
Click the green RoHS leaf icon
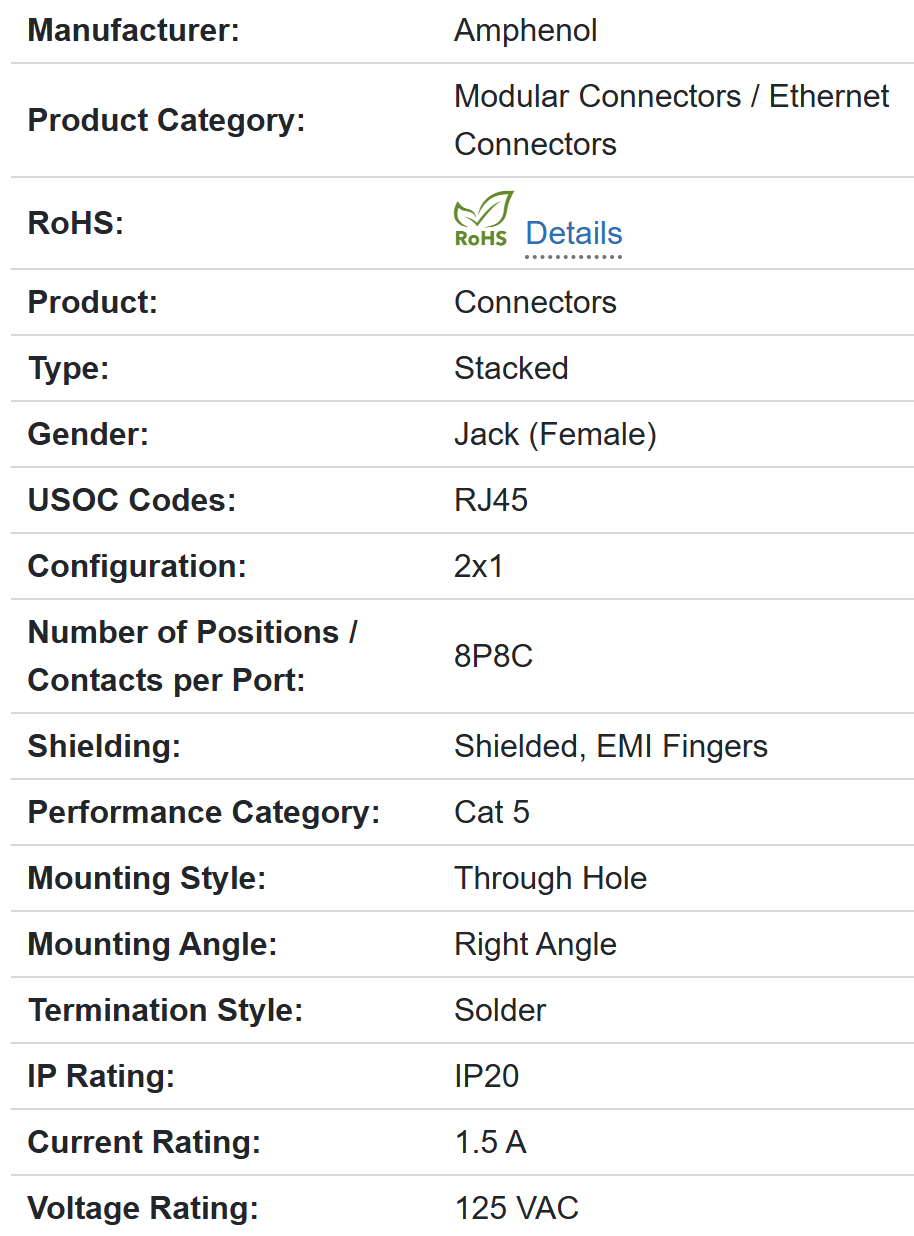pos(483,219)
